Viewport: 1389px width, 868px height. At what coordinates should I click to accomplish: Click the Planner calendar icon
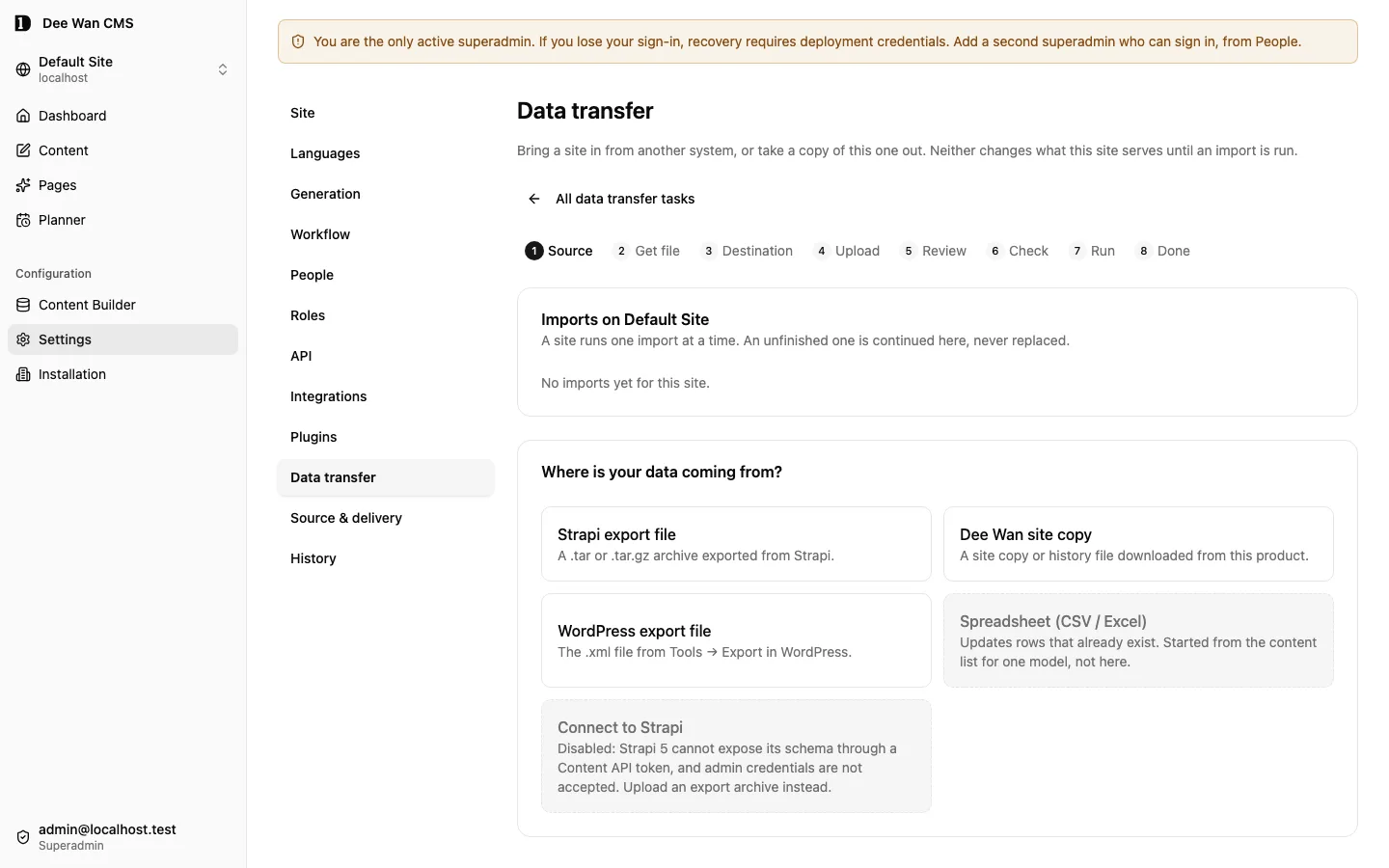pos(23,220)
